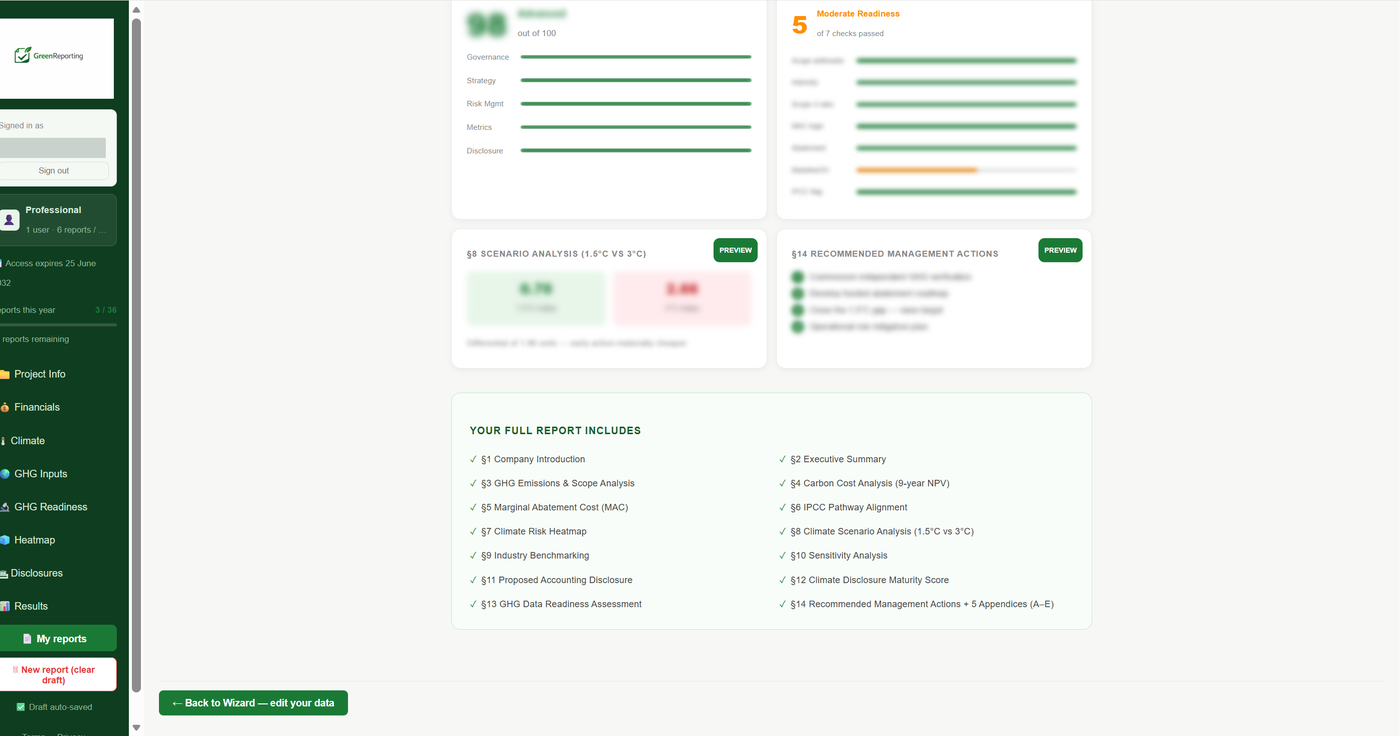Click the My reports document icon
Image resolution: width=1400 pixels, height=736 pixels.
tap(27, 638)
